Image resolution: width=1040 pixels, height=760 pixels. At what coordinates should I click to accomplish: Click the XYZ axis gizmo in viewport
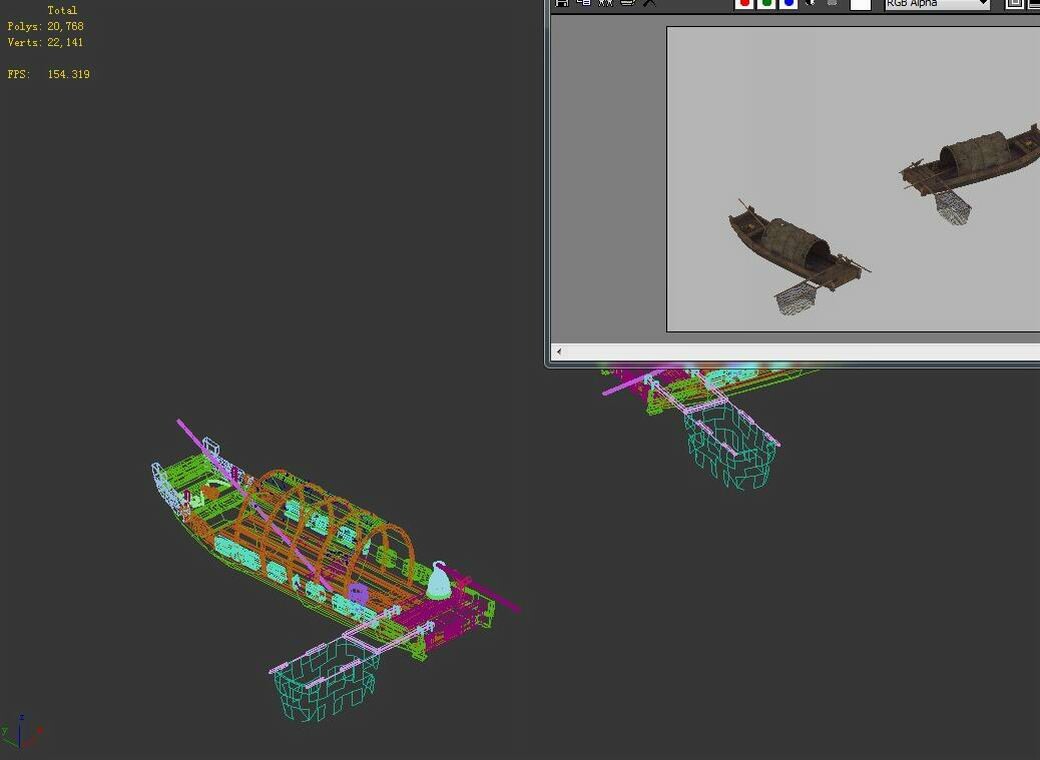pos(21,732)
